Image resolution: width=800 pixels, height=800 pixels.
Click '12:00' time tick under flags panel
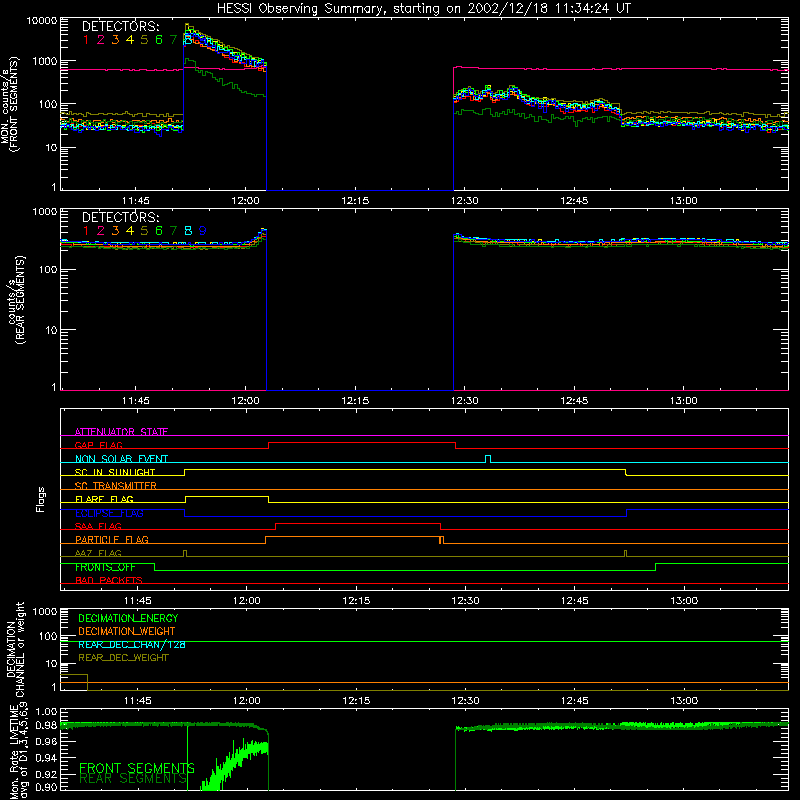tap(246, 601)
